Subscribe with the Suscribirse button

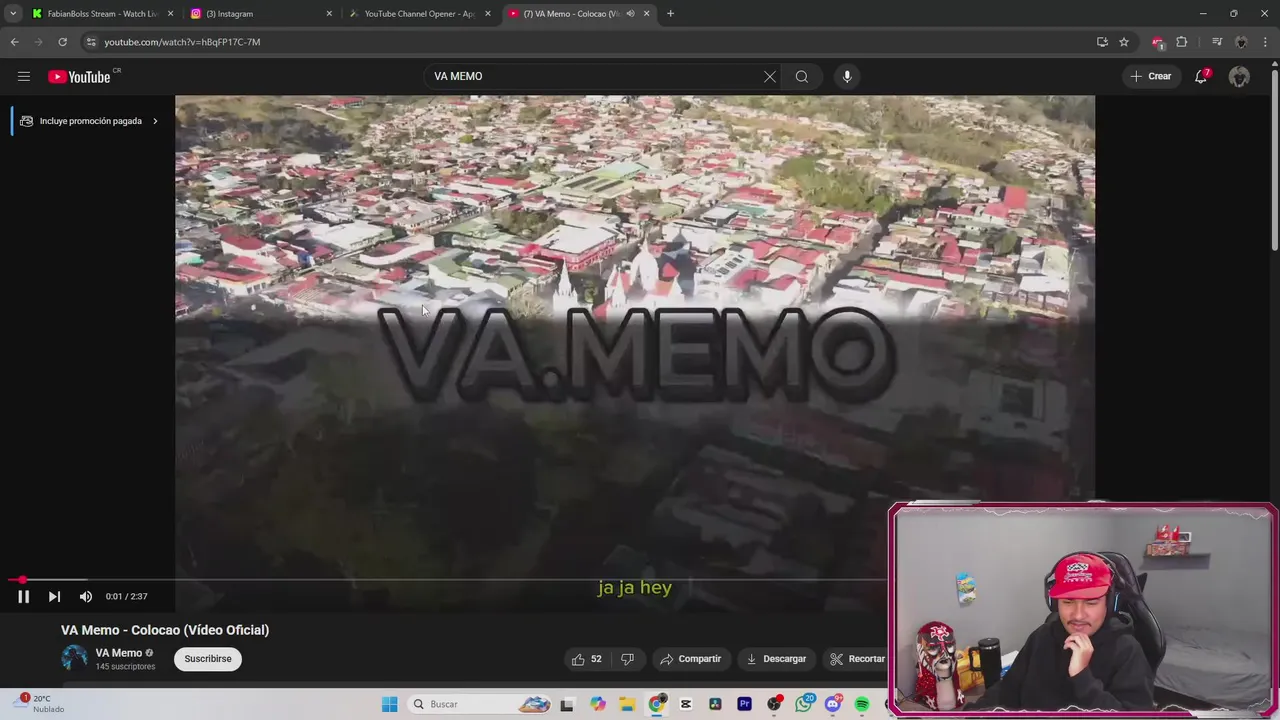(x=208, y=659)
